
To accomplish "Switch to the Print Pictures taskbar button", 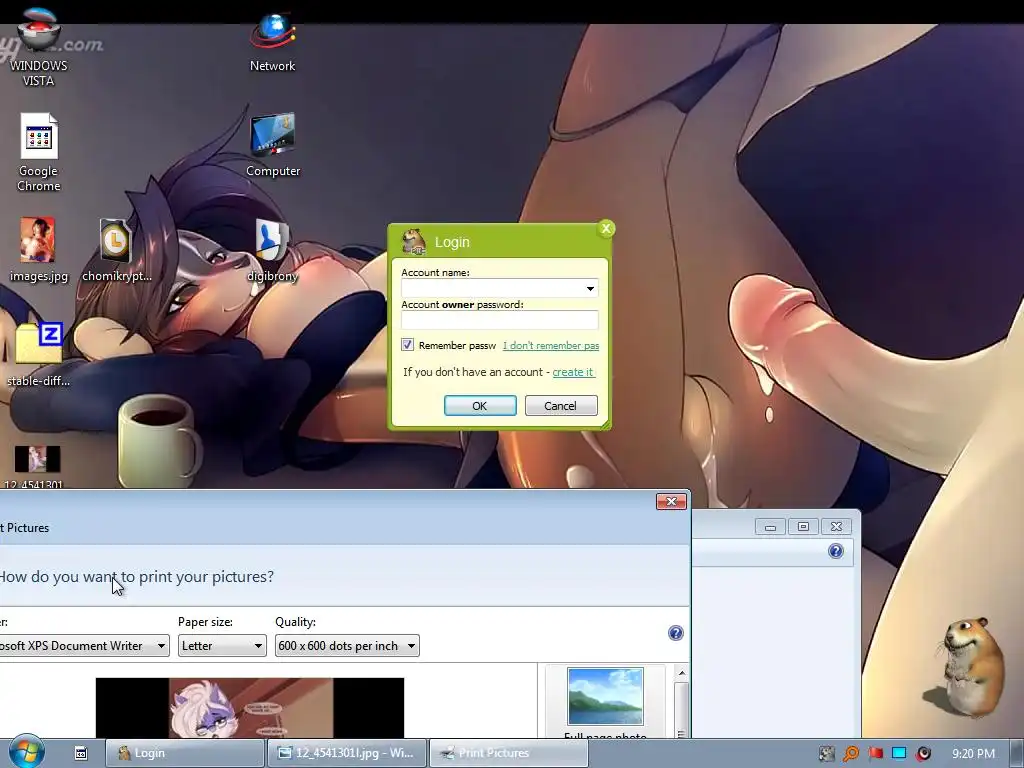I will [509, 753].
